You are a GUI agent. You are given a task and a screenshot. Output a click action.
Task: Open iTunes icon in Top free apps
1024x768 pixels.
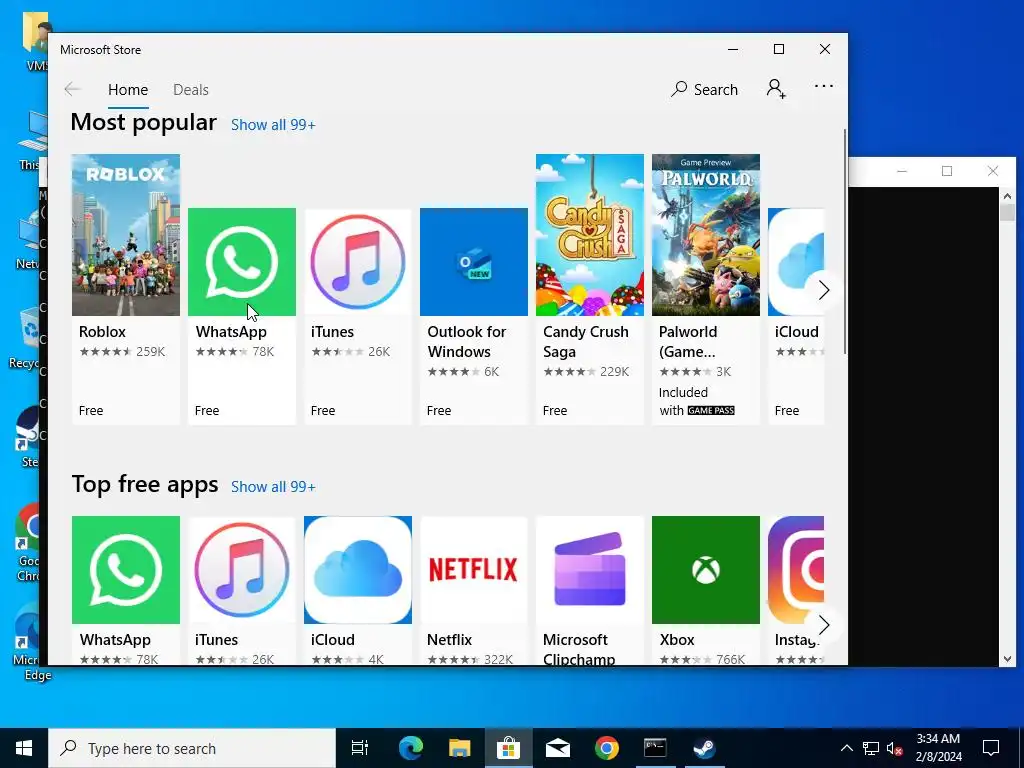242,570
